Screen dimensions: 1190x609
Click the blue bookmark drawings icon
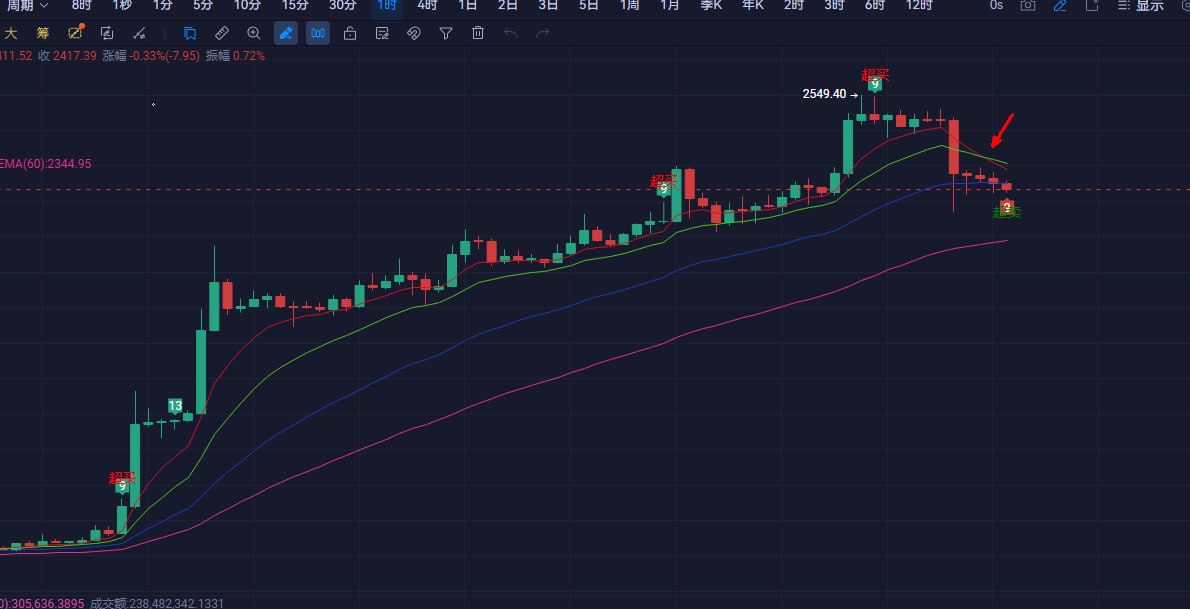pyautogui.click(x=190, y=33)
